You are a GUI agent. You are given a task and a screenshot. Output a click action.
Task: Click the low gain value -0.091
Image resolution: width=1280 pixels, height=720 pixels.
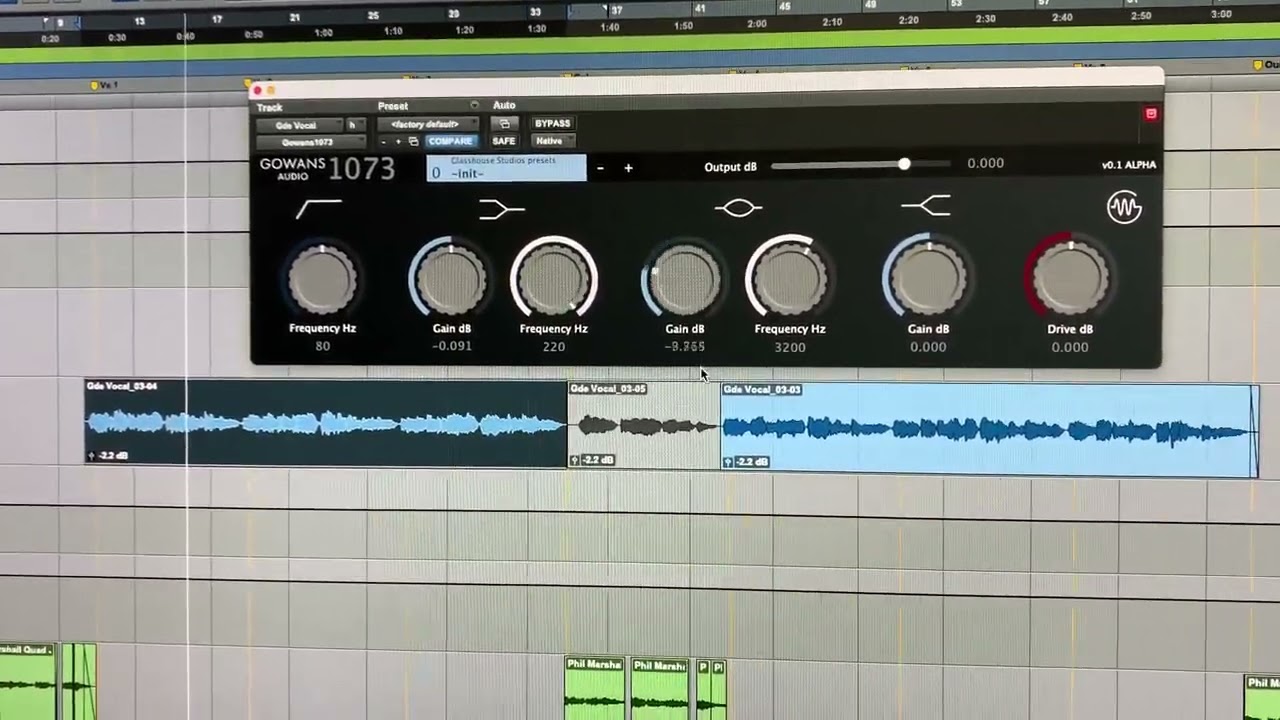tap(452, 346)
